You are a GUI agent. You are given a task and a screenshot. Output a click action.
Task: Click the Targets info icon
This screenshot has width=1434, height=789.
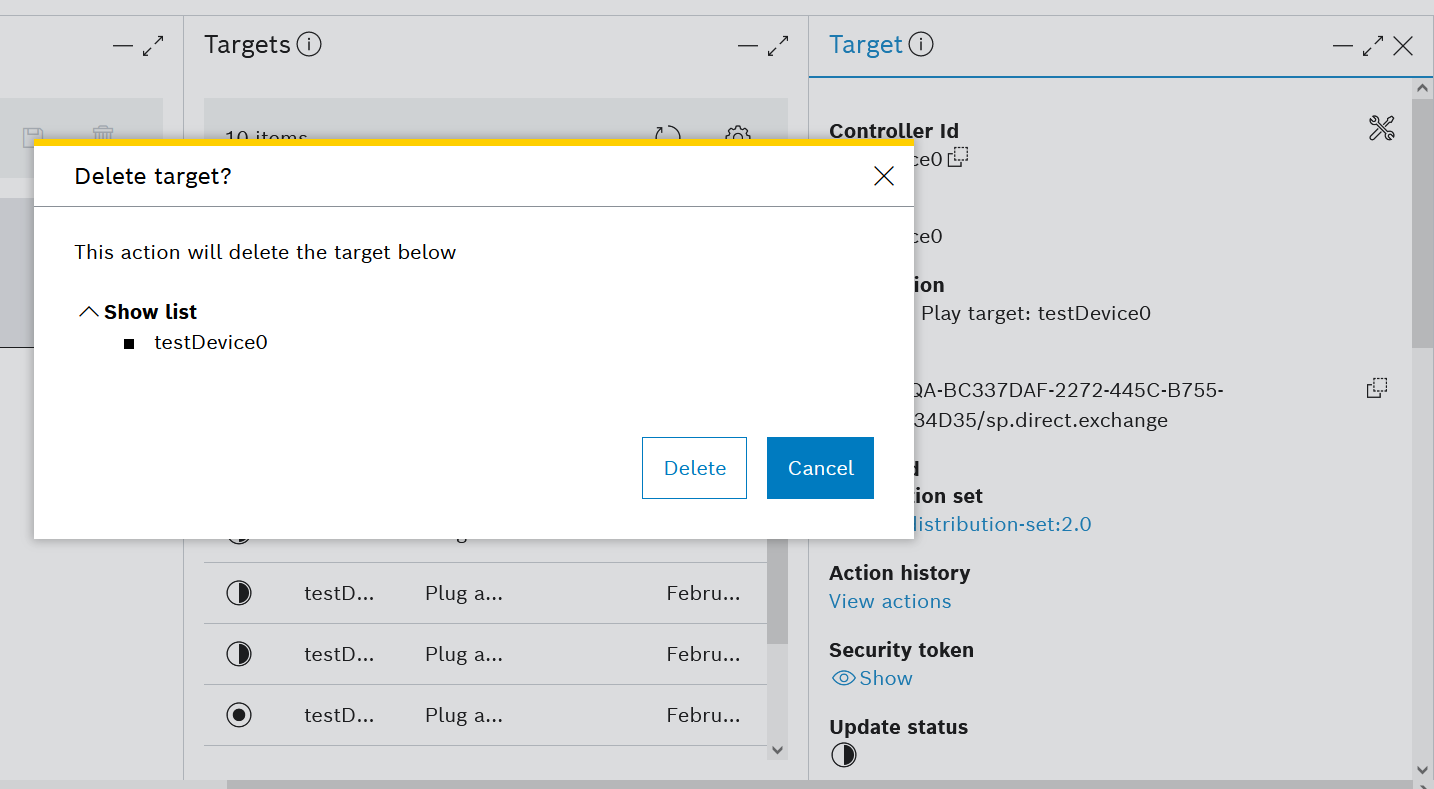pos(309,45)
